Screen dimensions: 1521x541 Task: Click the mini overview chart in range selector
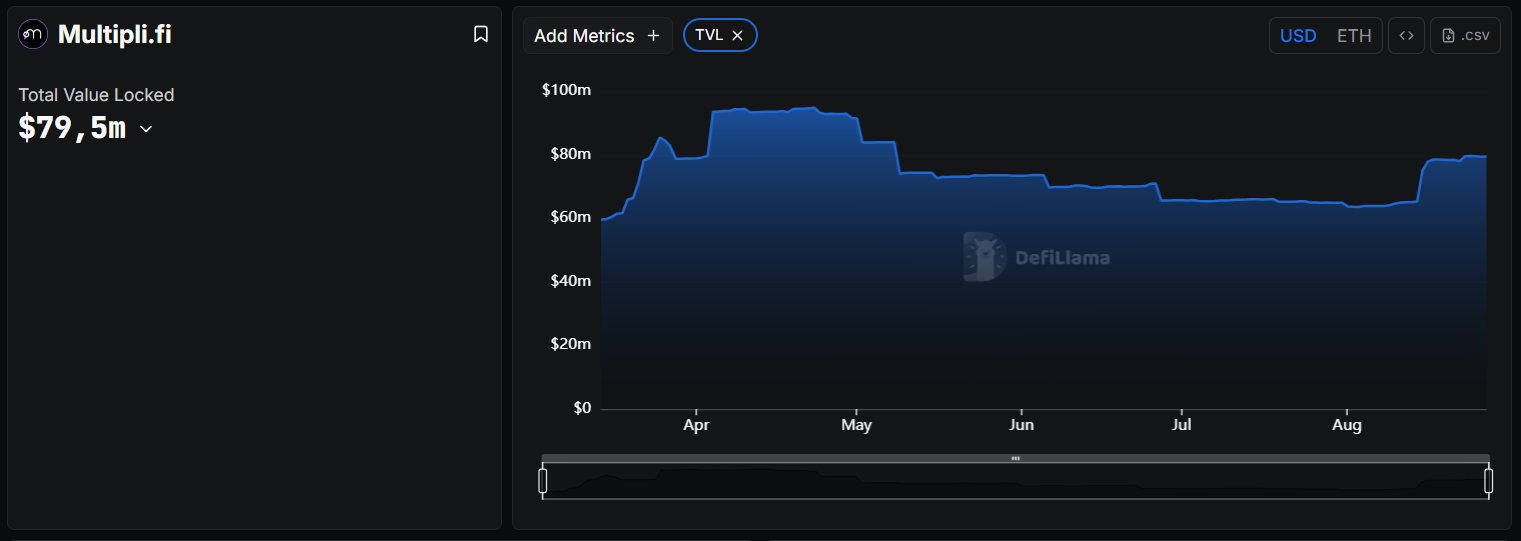click(1015, 481)
